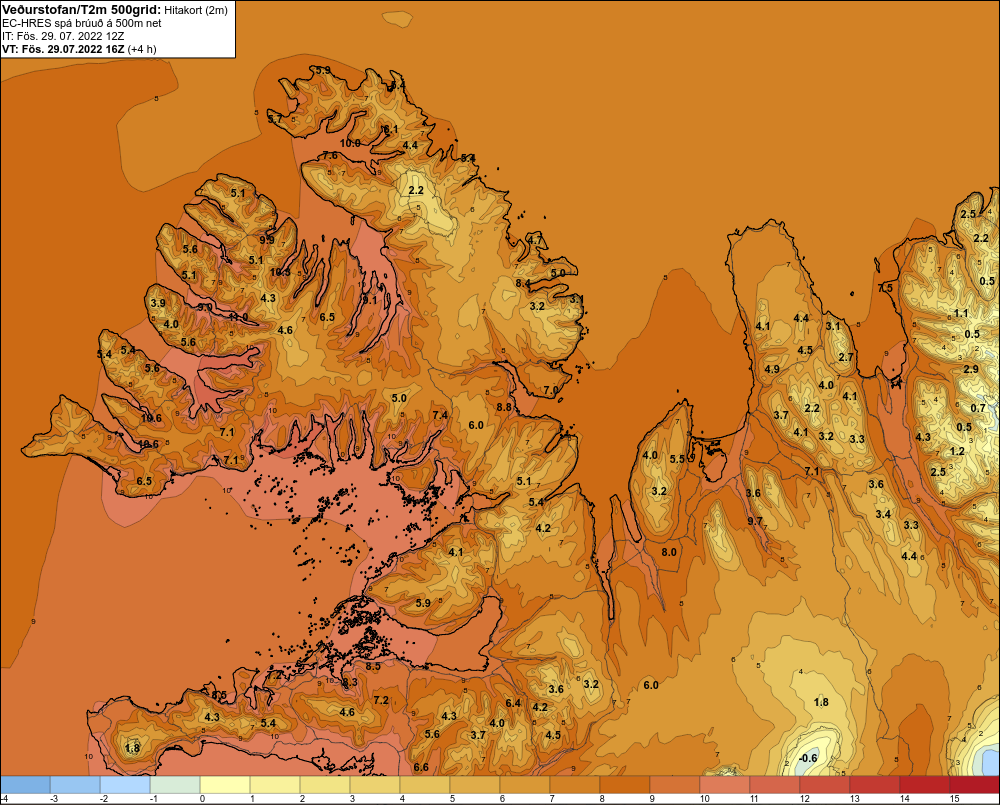Click the 8.0 temperature value on the map

click(669, 552)
